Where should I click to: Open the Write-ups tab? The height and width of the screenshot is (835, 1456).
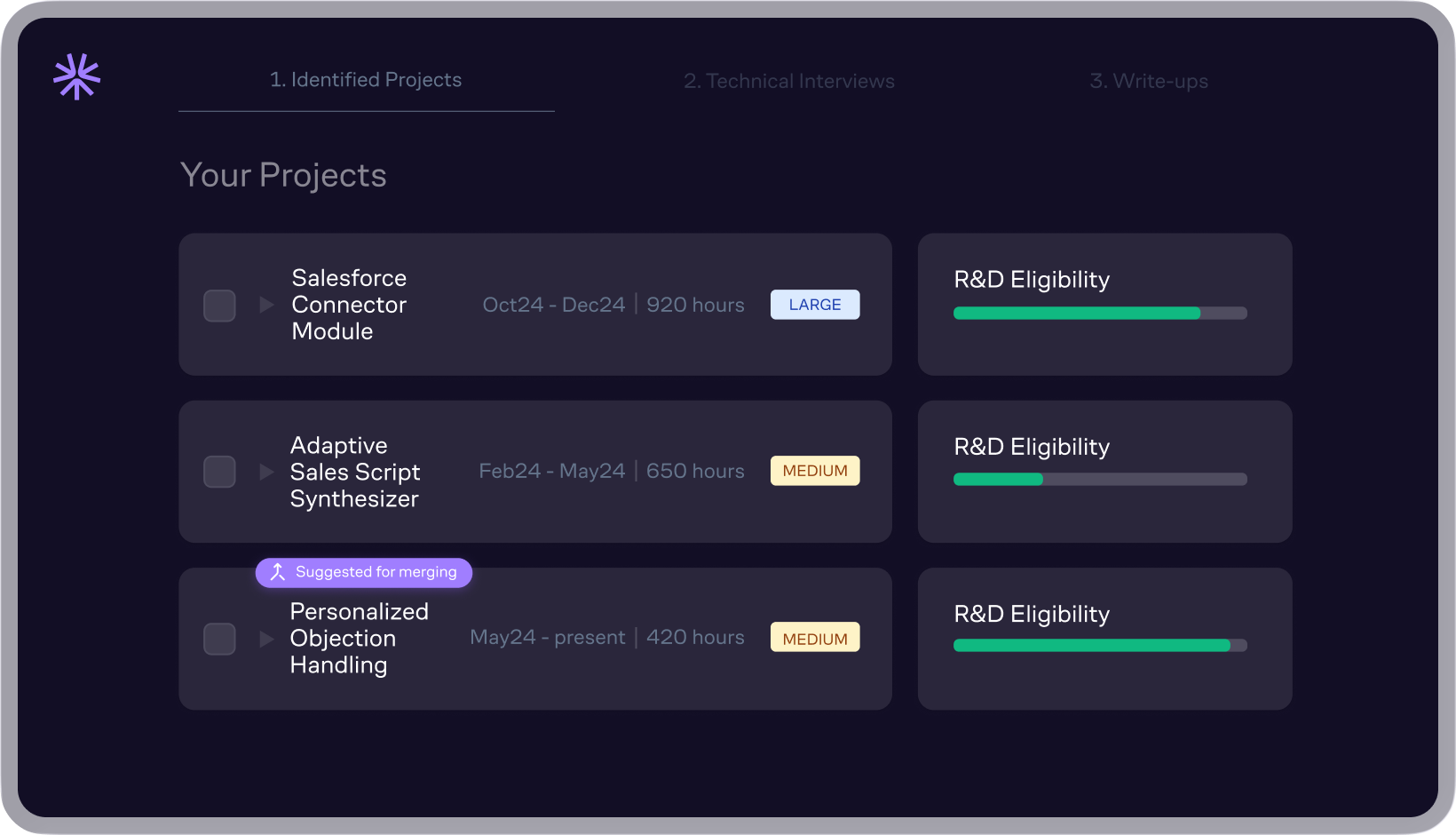tap(1149, 81)
